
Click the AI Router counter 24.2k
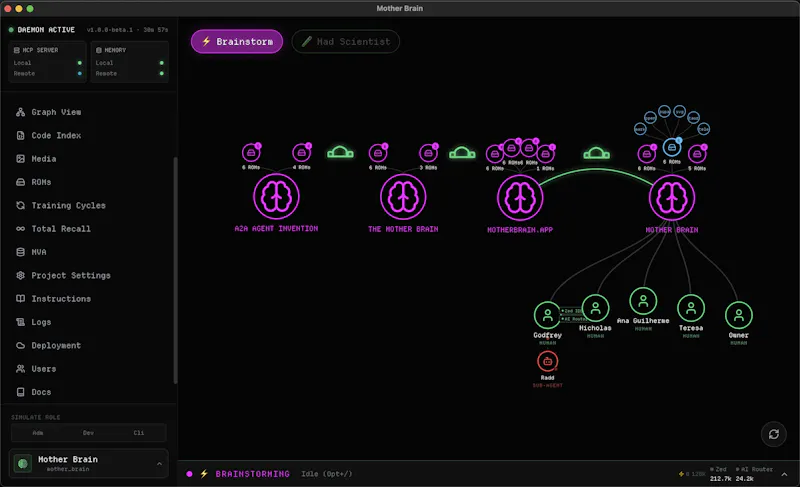pyautogui.click(x=744, y=478)
